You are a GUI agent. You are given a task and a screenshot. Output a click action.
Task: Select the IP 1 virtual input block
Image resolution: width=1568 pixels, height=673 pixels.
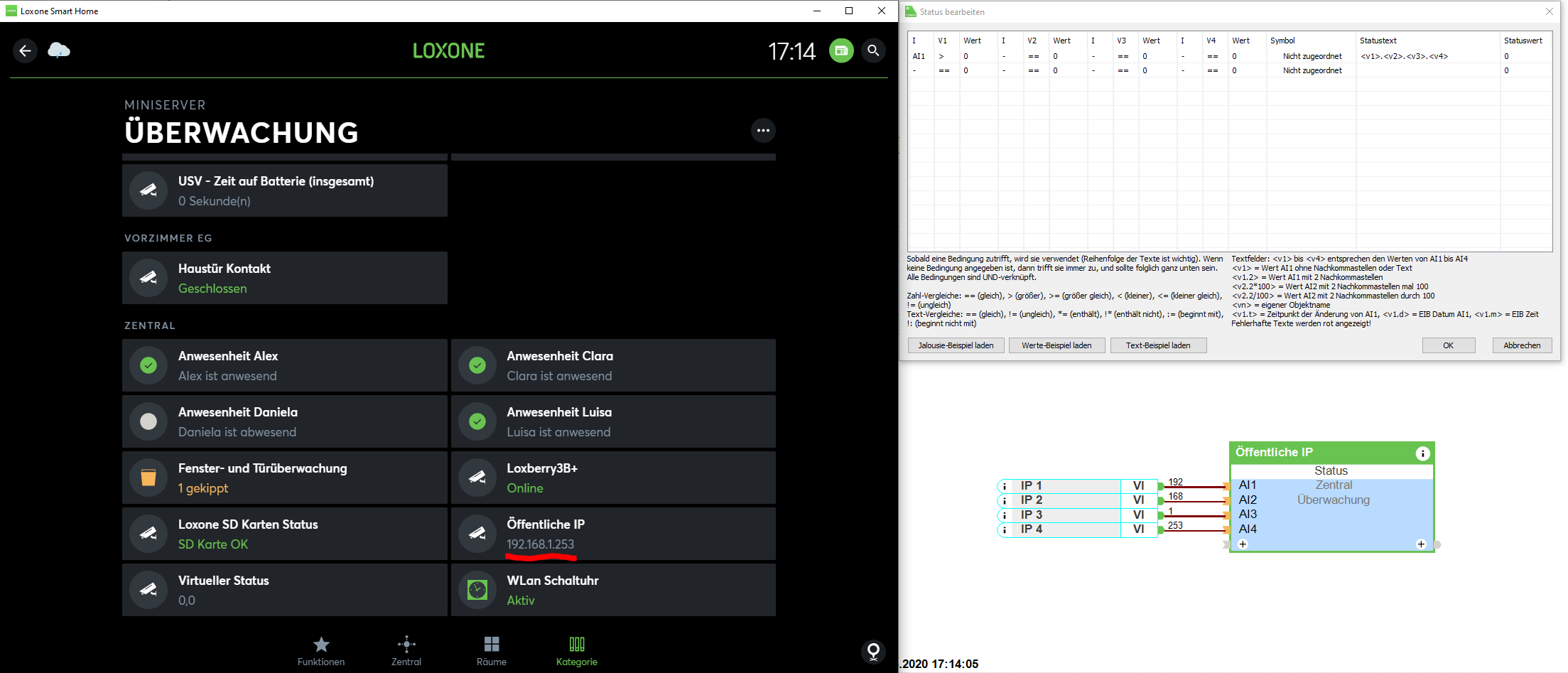click(x=1078, y=486)
